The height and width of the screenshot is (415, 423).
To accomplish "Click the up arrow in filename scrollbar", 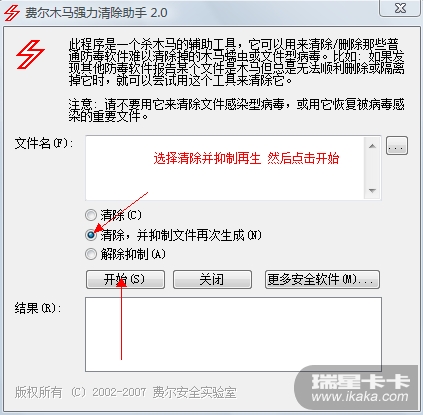I will tap(373, 146).
